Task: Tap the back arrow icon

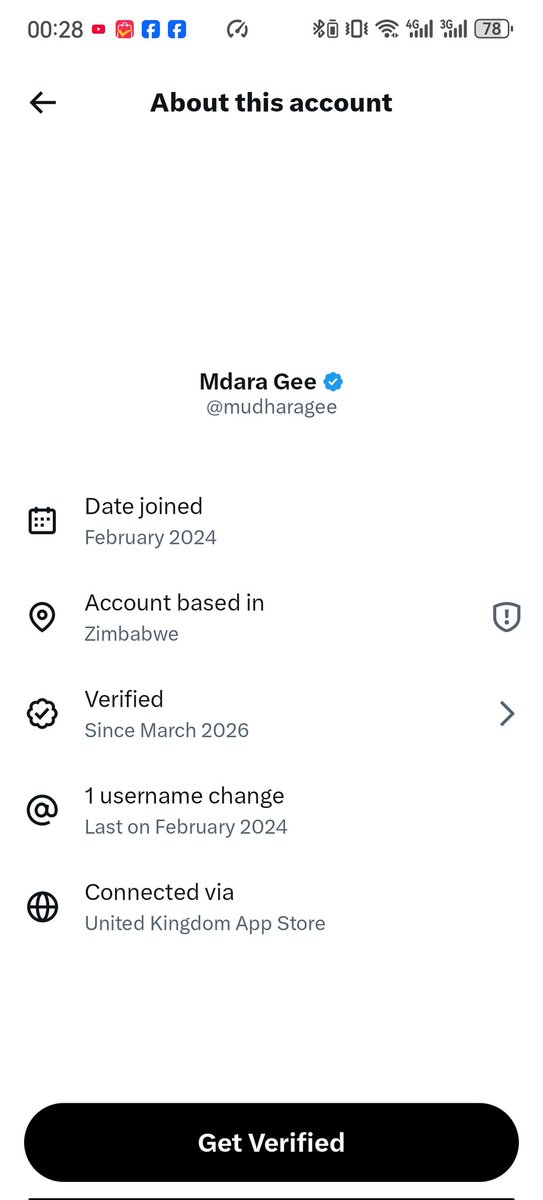Action: click(x=43, y=102)
